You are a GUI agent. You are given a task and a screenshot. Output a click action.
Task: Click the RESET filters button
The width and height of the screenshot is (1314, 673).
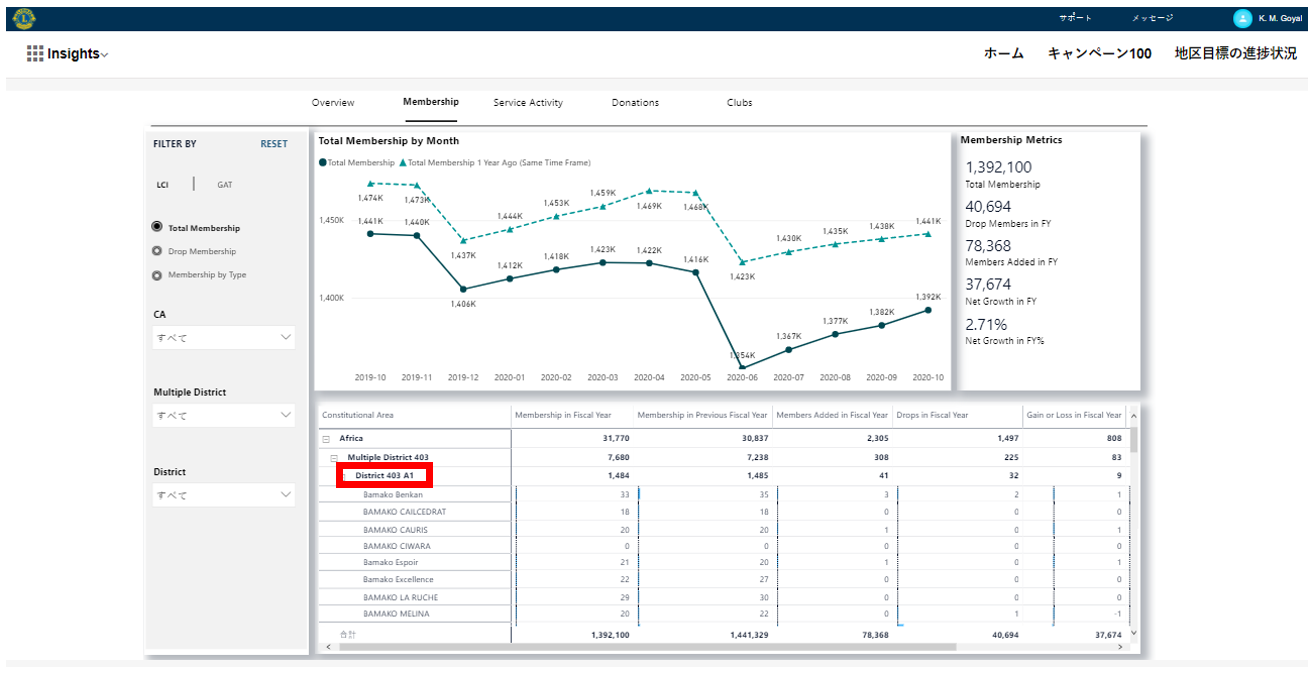click(x=273, y=144)
